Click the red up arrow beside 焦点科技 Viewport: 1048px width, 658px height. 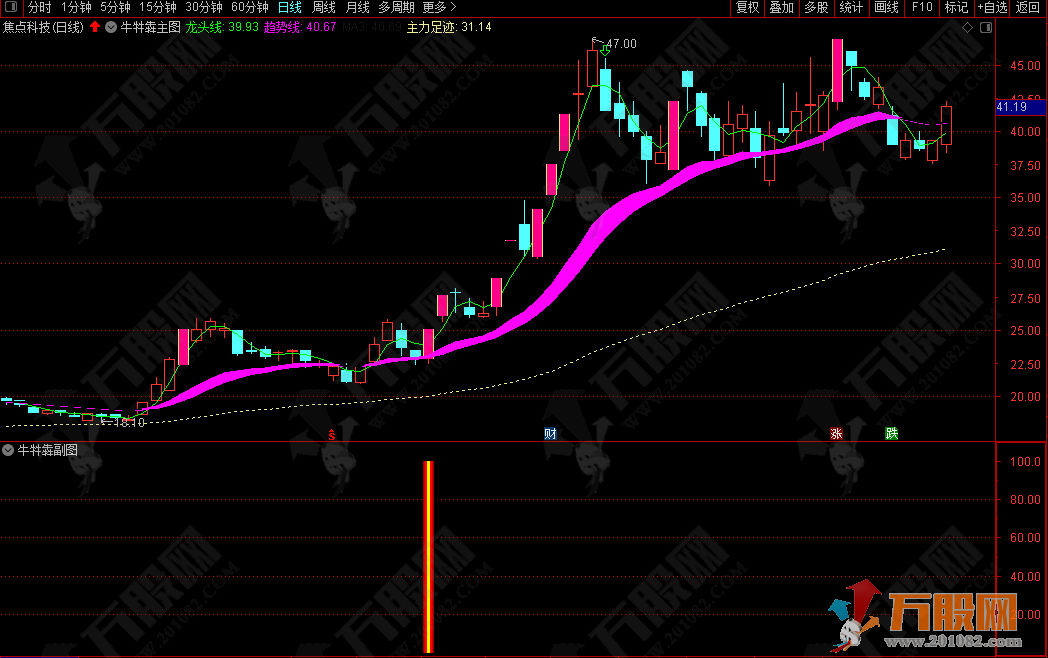tap(95, 27)
